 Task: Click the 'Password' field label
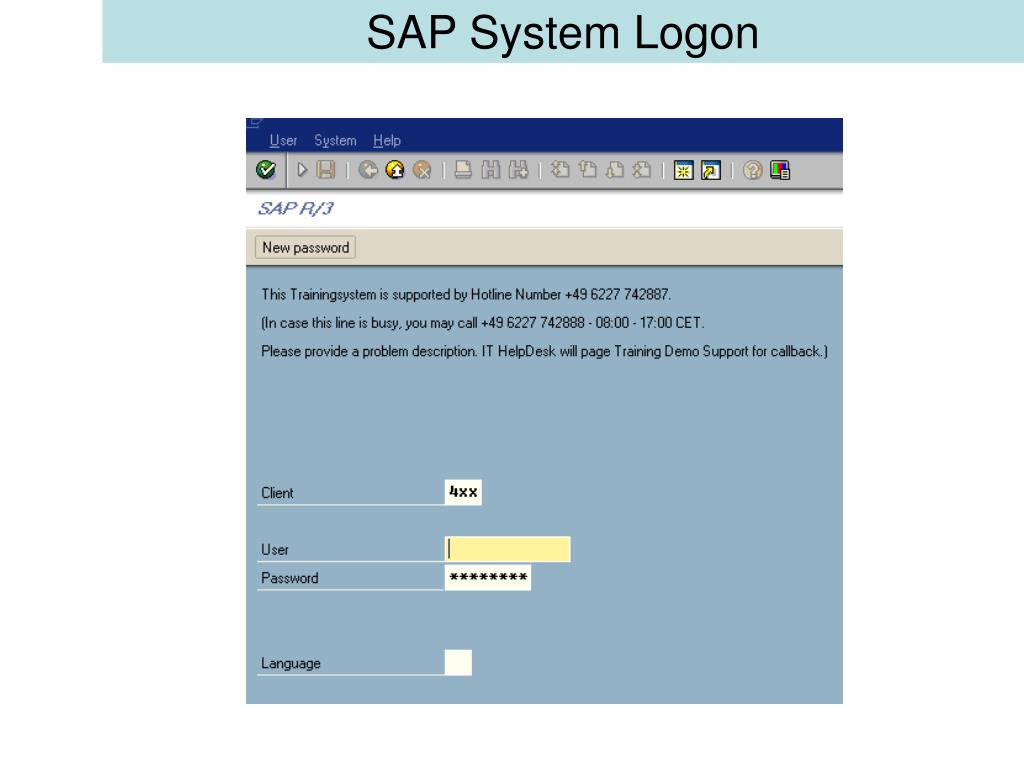tap(290, 578)
